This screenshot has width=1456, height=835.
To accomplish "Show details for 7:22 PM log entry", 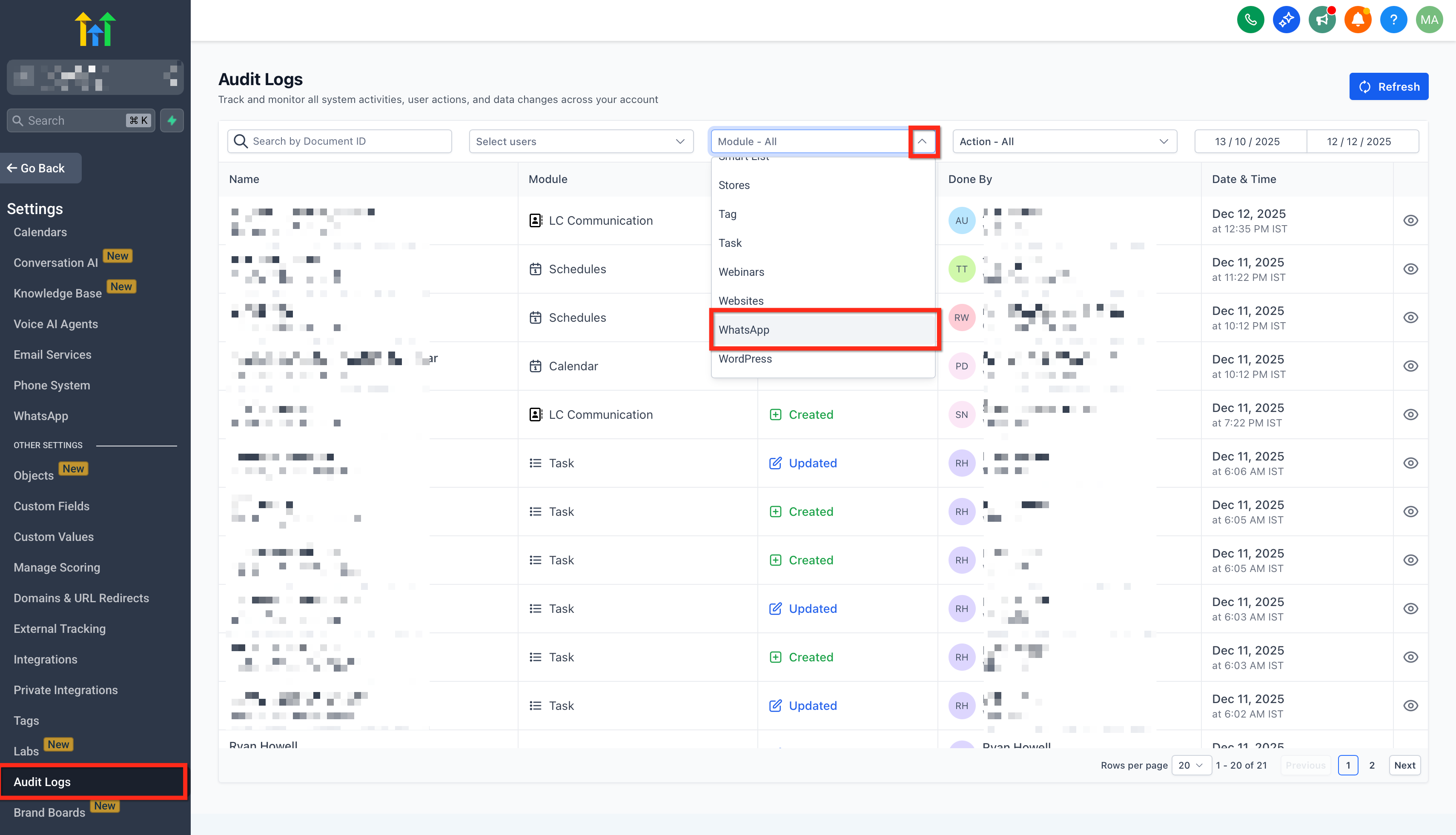I will point(1410,415).
